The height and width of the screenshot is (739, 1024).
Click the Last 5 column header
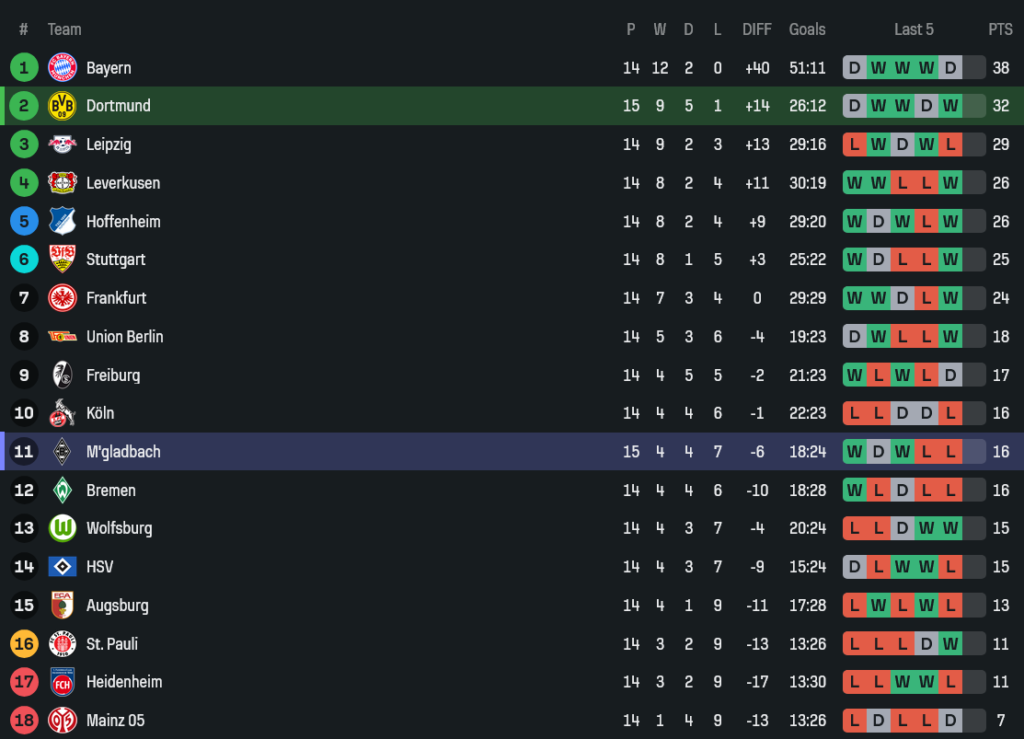coord(913,29)
